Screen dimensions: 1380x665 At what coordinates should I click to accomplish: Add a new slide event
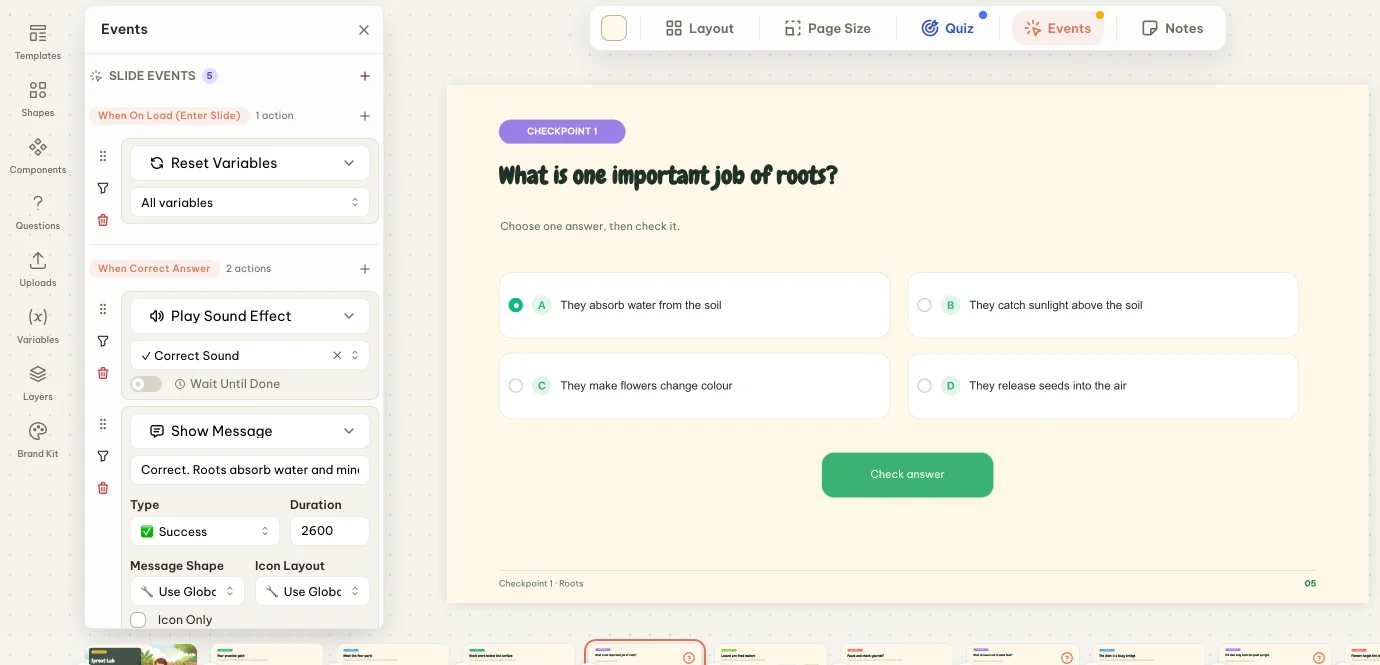365,76
